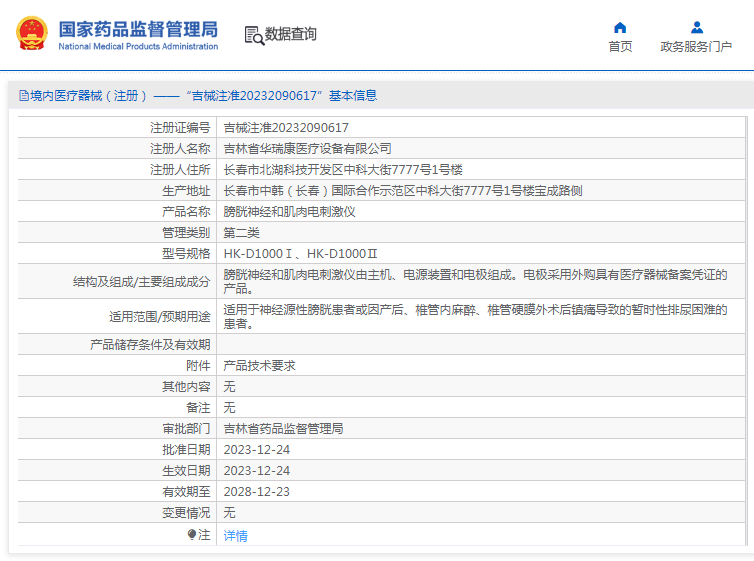Click the national emblem logo
754x561 pixels.
pyautogui.click(x=32, y=34)
